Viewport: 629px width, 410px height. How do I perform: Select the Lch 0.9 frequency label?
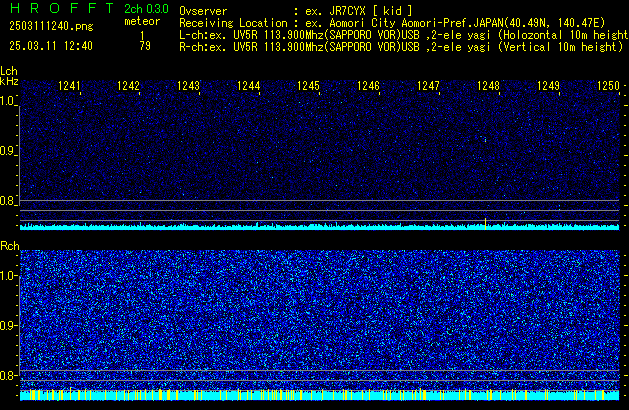tap(7, 151)
